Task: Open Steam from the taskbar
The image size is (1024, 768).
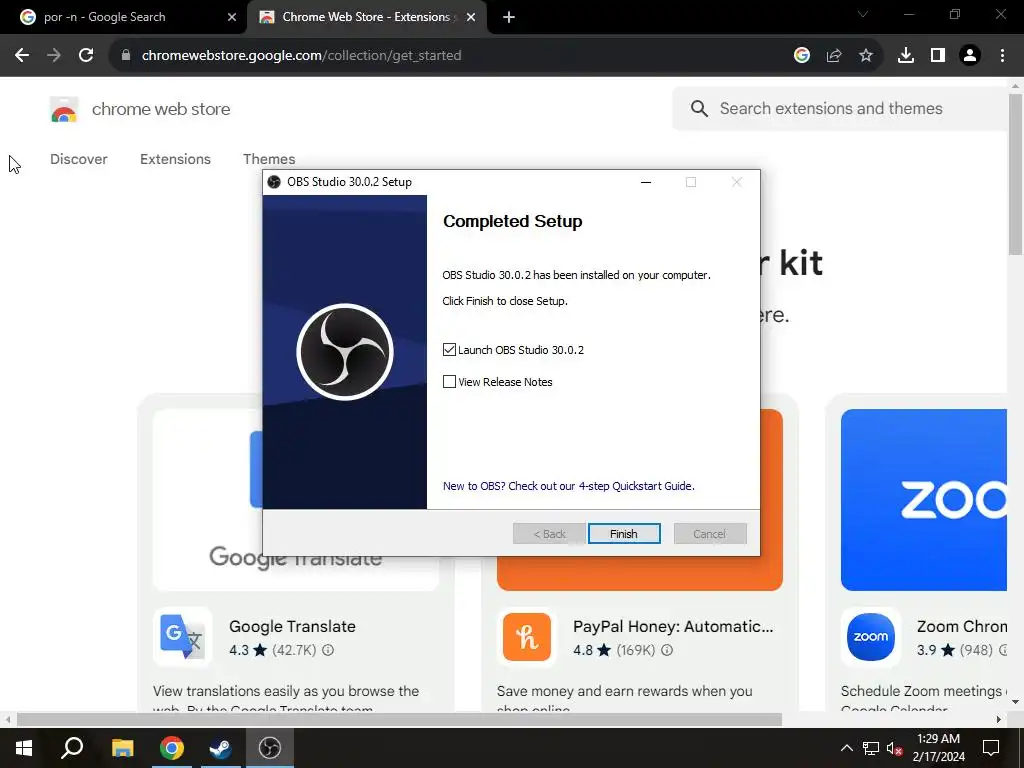Action: (221, 748)
